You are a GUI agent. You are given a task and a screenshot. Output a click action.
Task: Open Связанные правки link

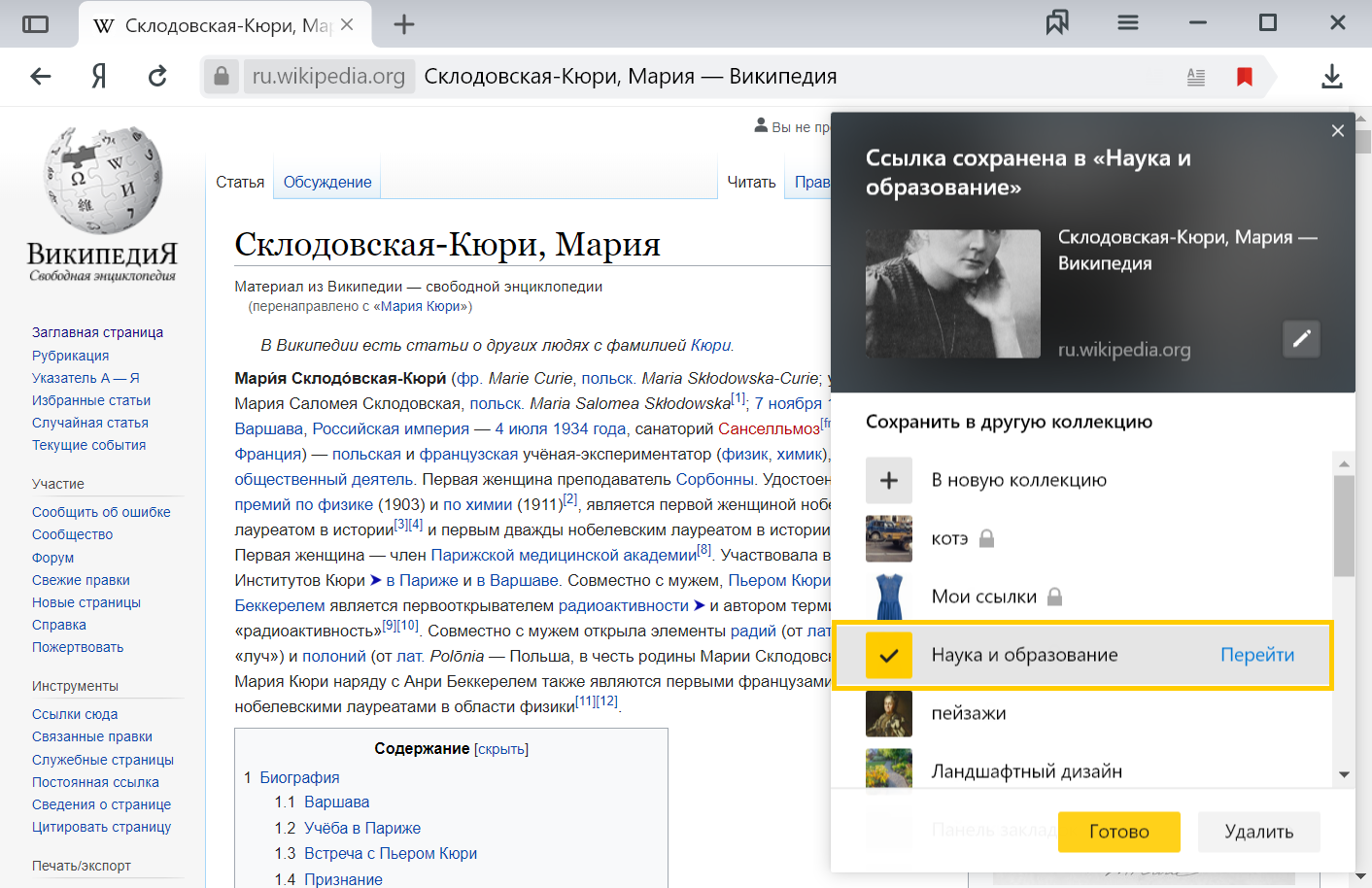(x=92, y=736)
